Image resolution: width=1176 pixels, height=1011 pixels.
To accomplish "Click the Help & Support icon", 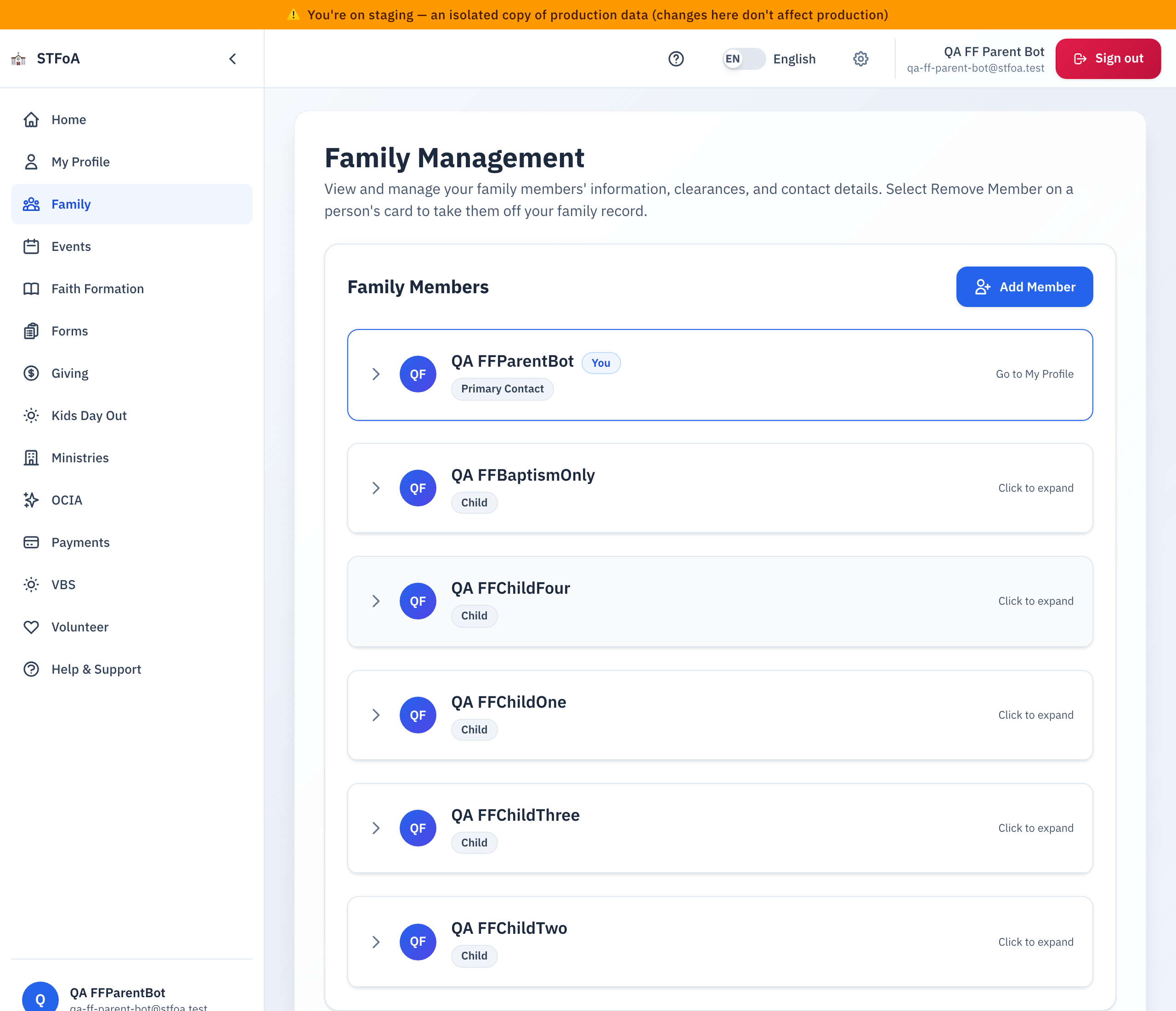I will tap(31, 669).
